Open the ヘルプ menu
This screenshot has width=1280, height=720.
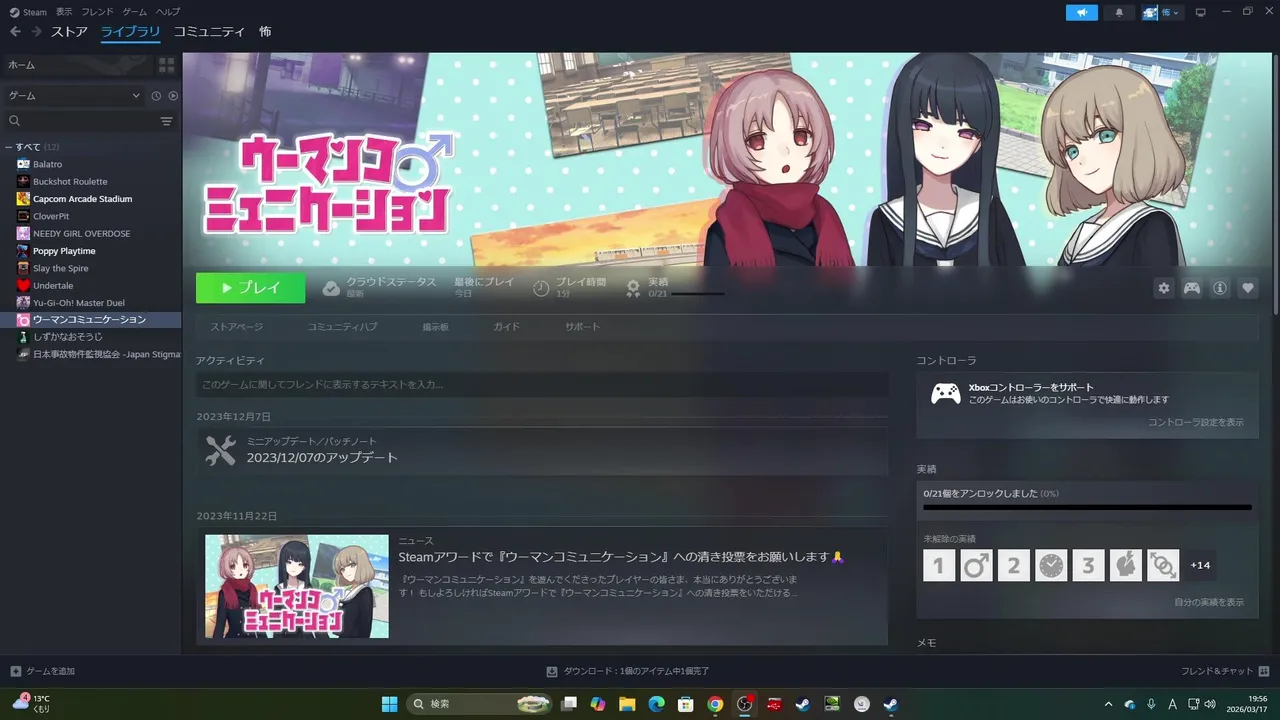(168, 12)
